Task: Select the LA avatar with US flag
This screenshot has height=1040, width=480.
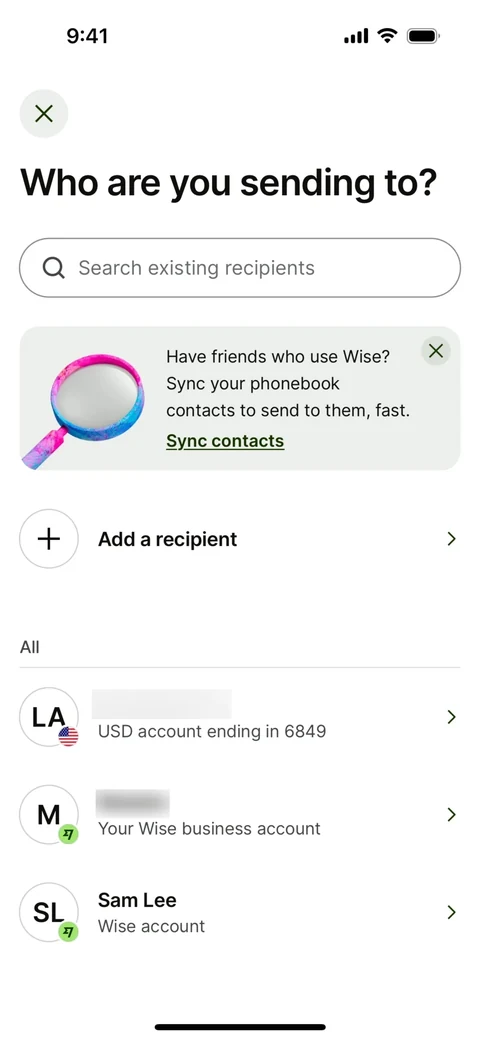Action: 49,717
